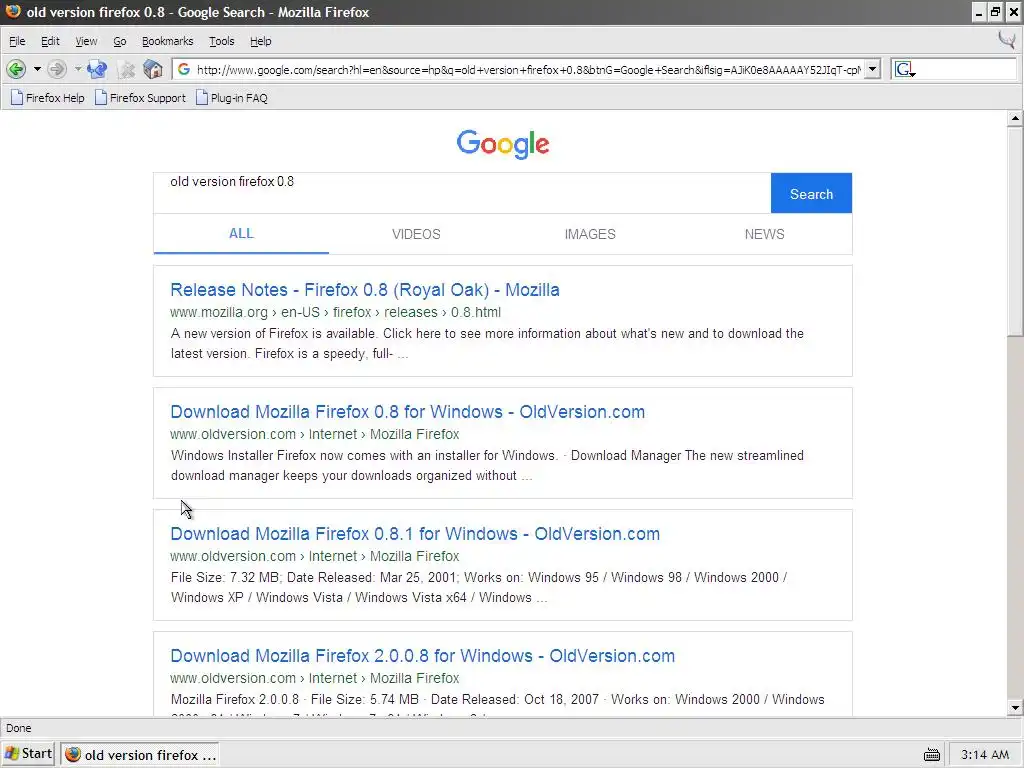Click the address bar URL field
This screenshot has height=768, width=1024.
coord(528,69)
